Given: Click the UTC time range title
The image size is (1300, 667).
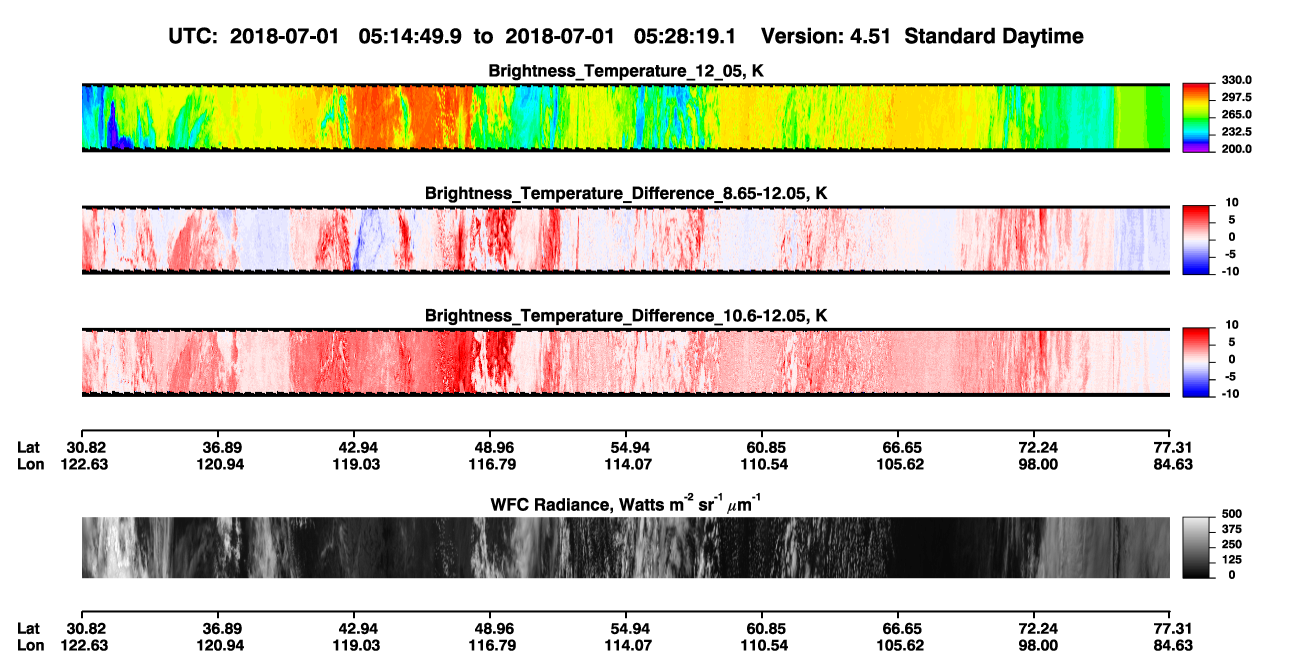Looking at the screenshot, I should coord(625,36).
